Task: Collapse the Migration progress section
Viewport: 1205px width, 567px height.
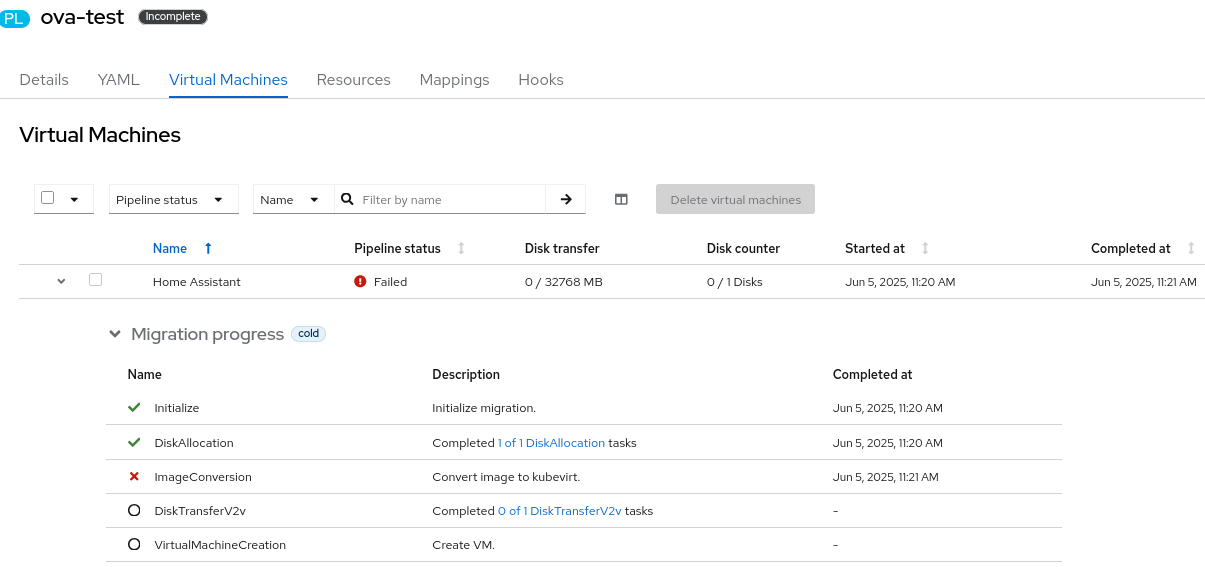Action: click(x=115, y=334)
